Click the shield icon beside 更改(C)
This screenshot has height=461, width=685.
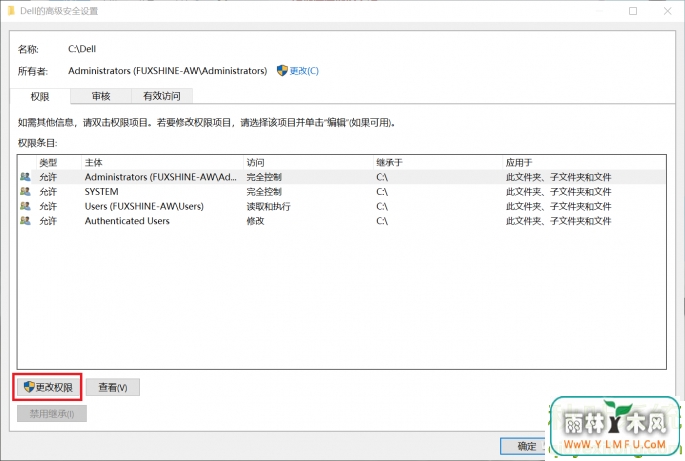click(x=282, y=70)
